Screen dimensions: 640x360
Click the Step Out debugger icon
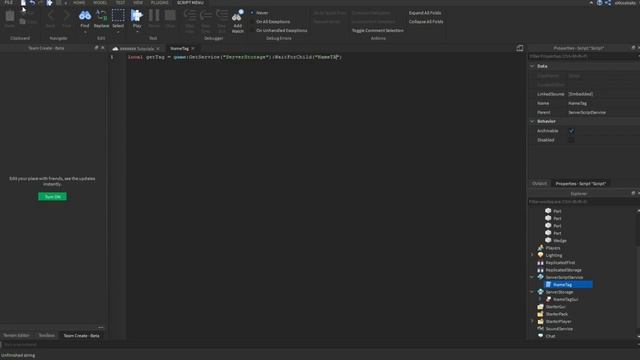(x=222, y=20)
